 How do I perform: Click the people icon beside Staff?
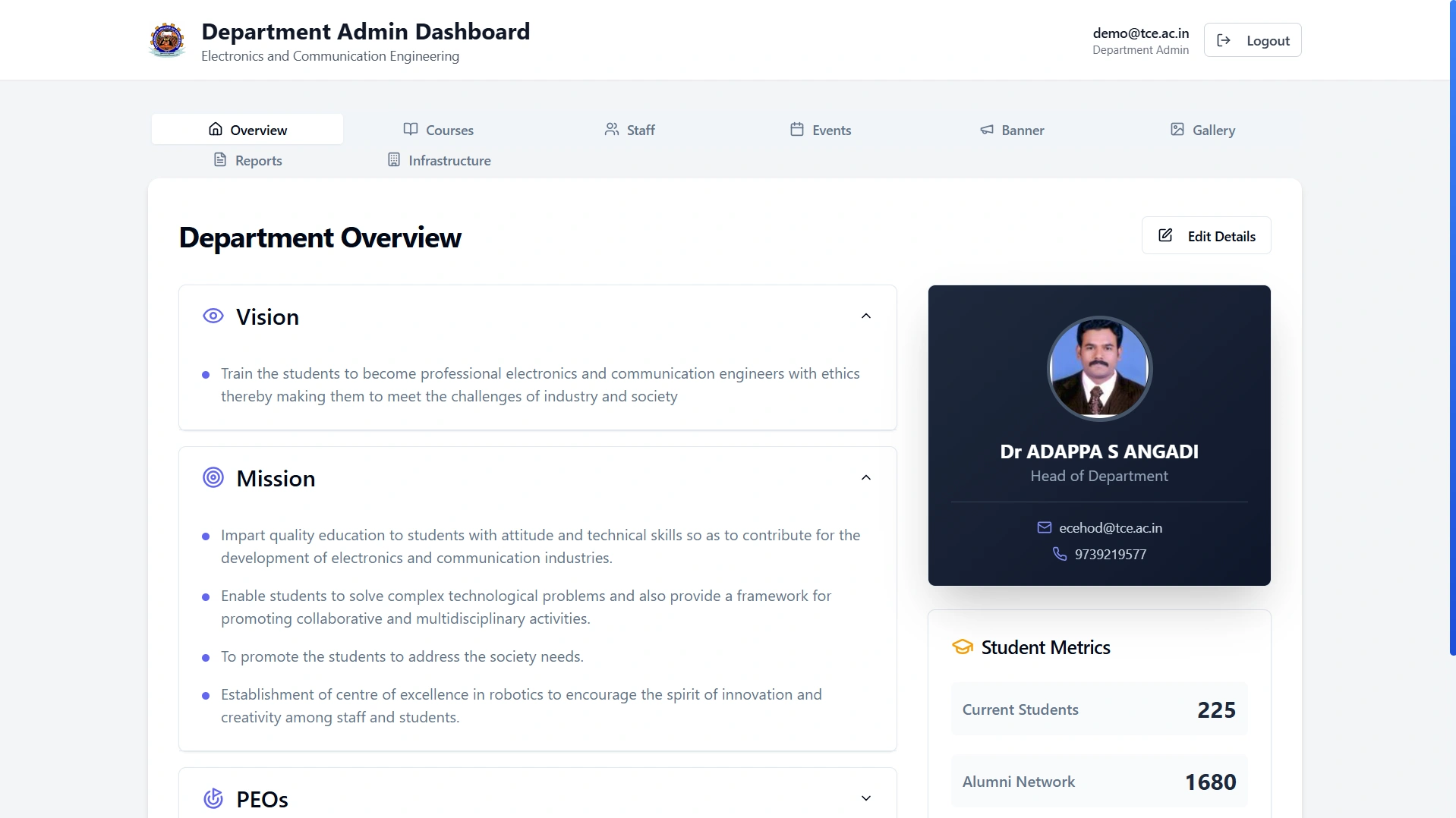tap(612, 129)
